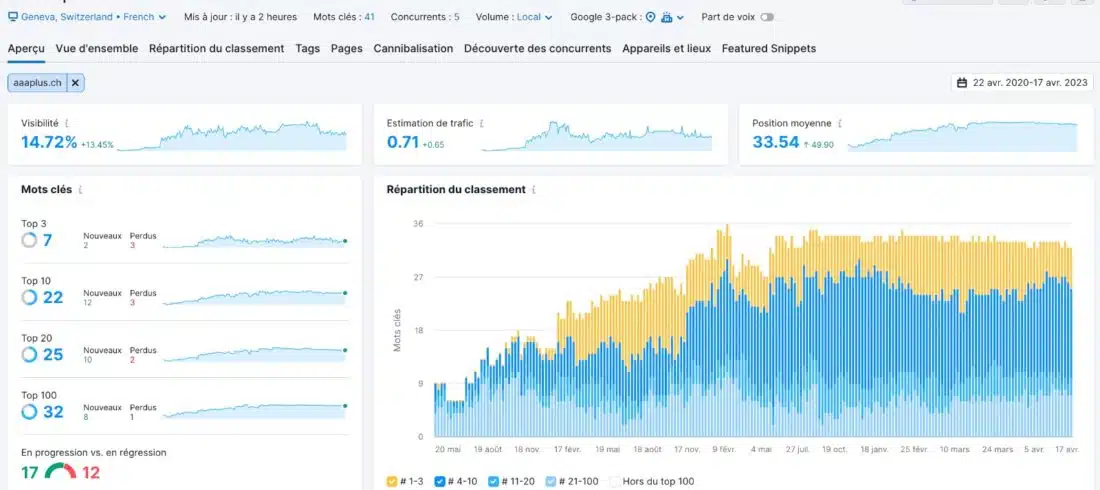
Task: Enable the Hors du top 100 checkbox
Action: (x=615, y=482)
